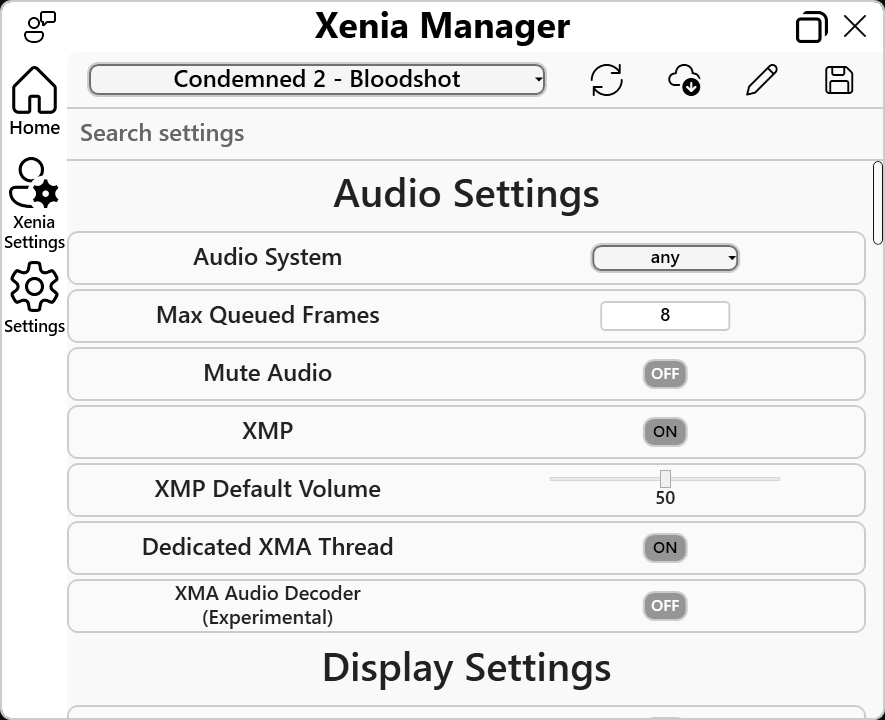Screen dimensions: 885x720
Task: Click the cloud download optimized settings icon
Action: pyautogui.click(x=684, y=80)
